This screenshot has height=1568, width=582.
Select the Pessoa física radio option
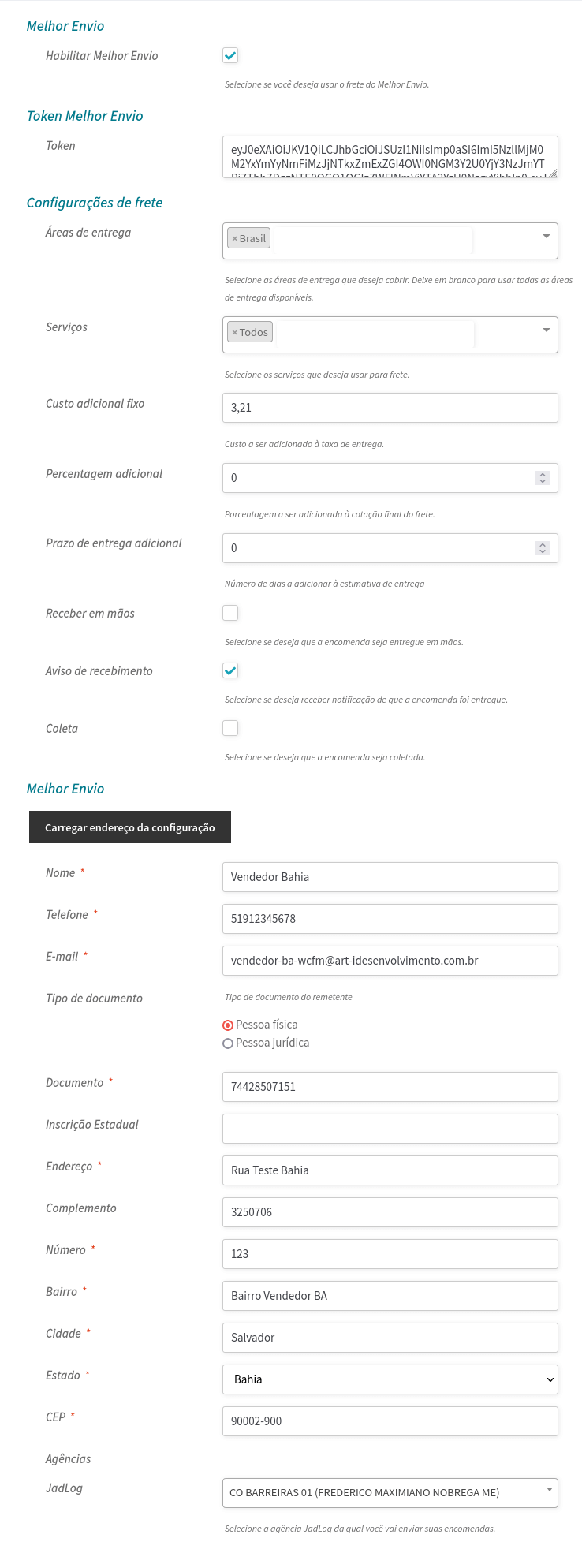[228, 1025]
